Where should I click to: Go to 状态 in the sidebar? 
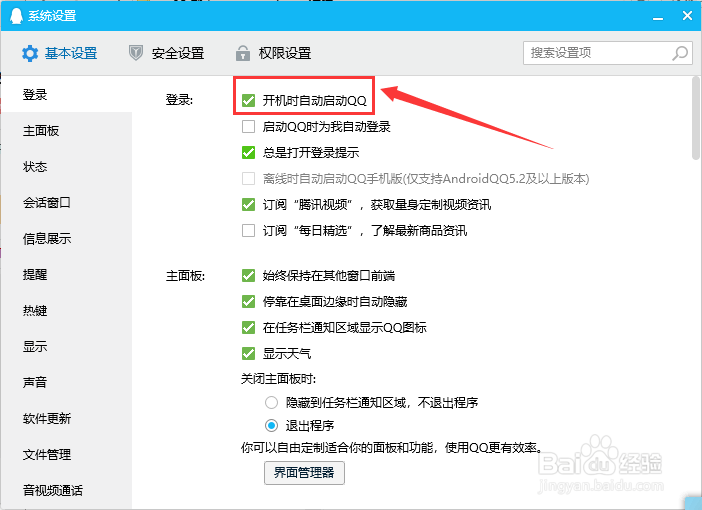(x=35, y=167)
